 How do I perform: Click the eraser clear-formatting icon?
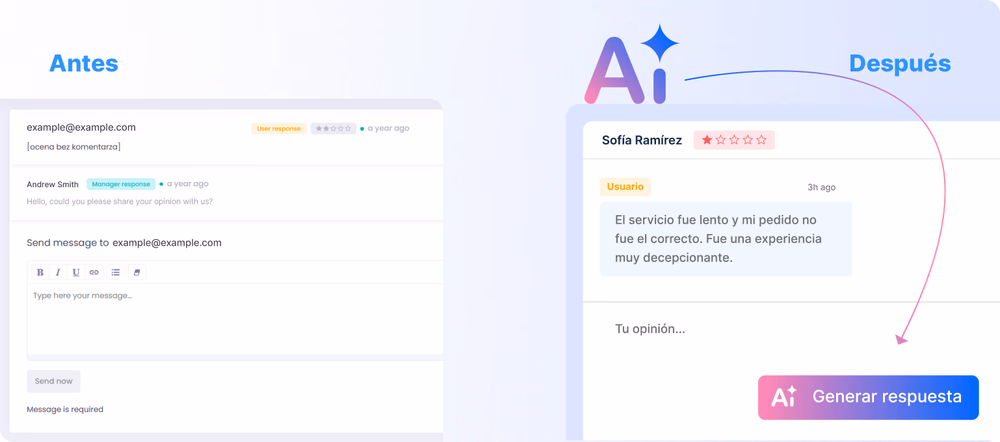point(137,272)
